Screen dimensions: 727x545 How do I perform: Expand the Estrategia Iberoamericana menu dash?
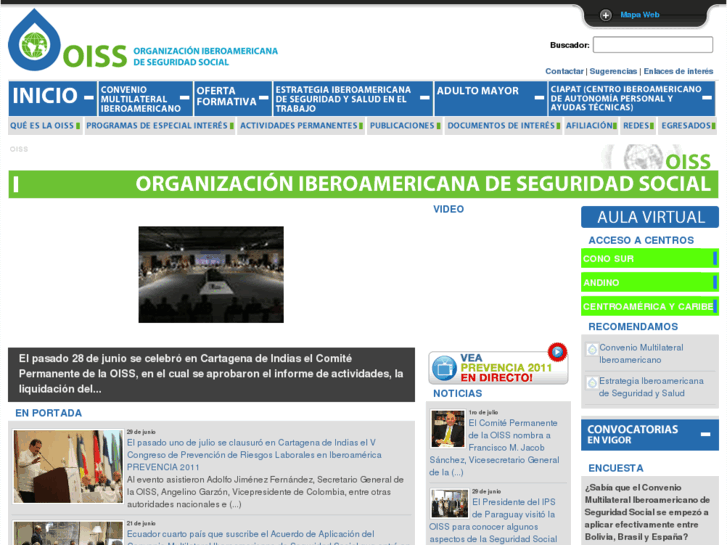click(424, 97)
